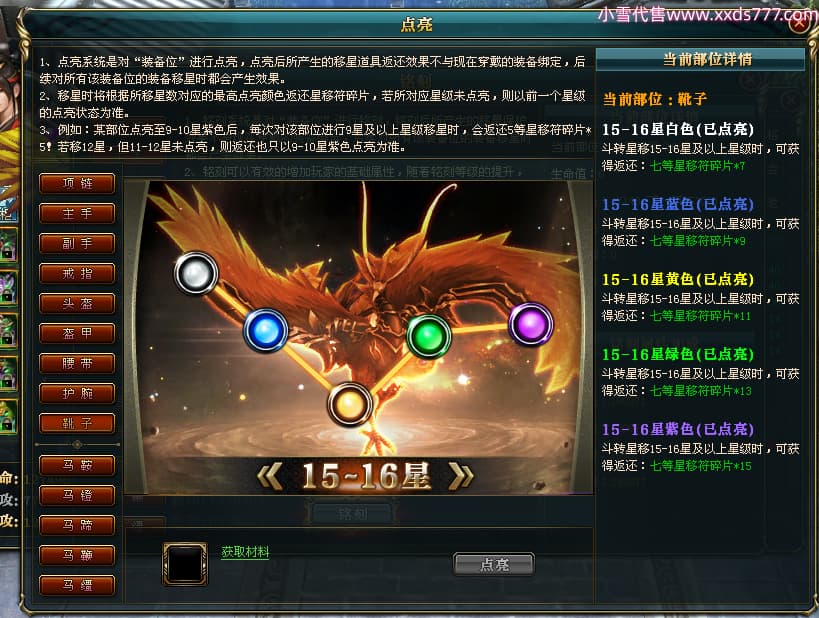Click the white orb on the phoenix

tap(196, 273)
